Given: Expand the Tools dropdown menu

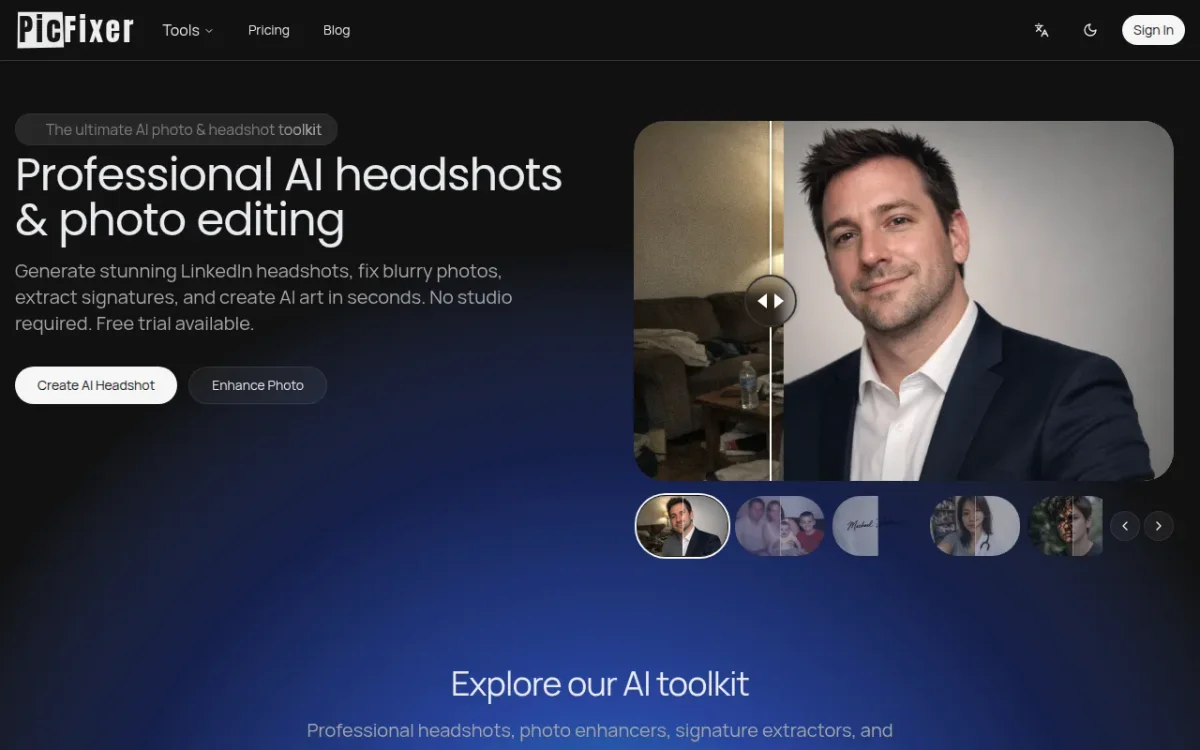Looking at the screenshot, I should coord(188,30).
